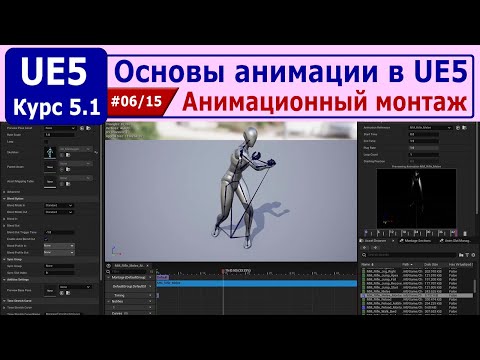Image resolution: width=480 pixels, height=360 pixels.
Task: Click the asset browser back arrow
Action: [365, 248]
